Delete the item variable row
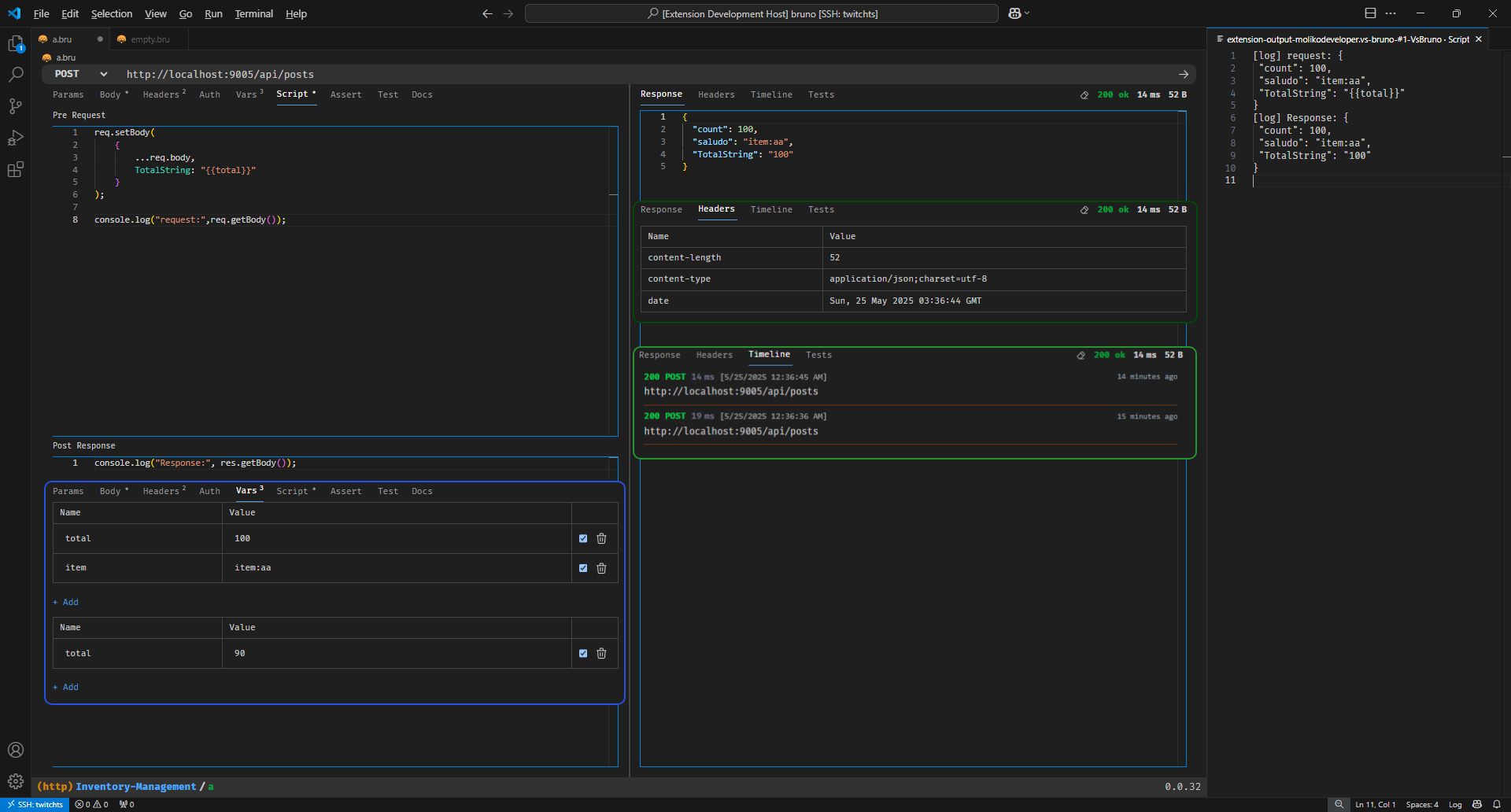Viewport: 1511px width, 812px height. click(x=601, y=568)
